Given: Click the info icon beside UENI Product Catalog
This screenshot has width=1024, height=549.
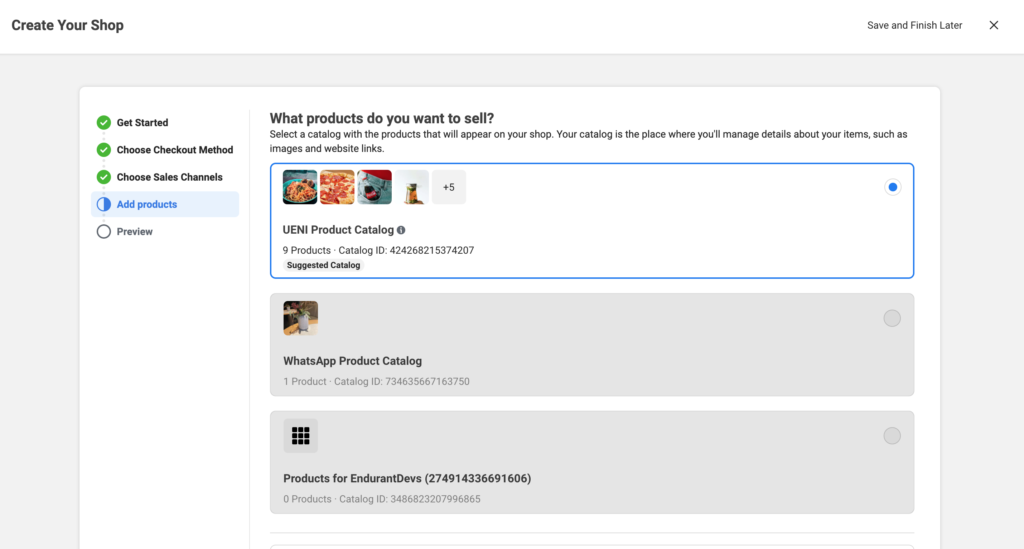Looking at the screenshot, I should click(401, 230).
